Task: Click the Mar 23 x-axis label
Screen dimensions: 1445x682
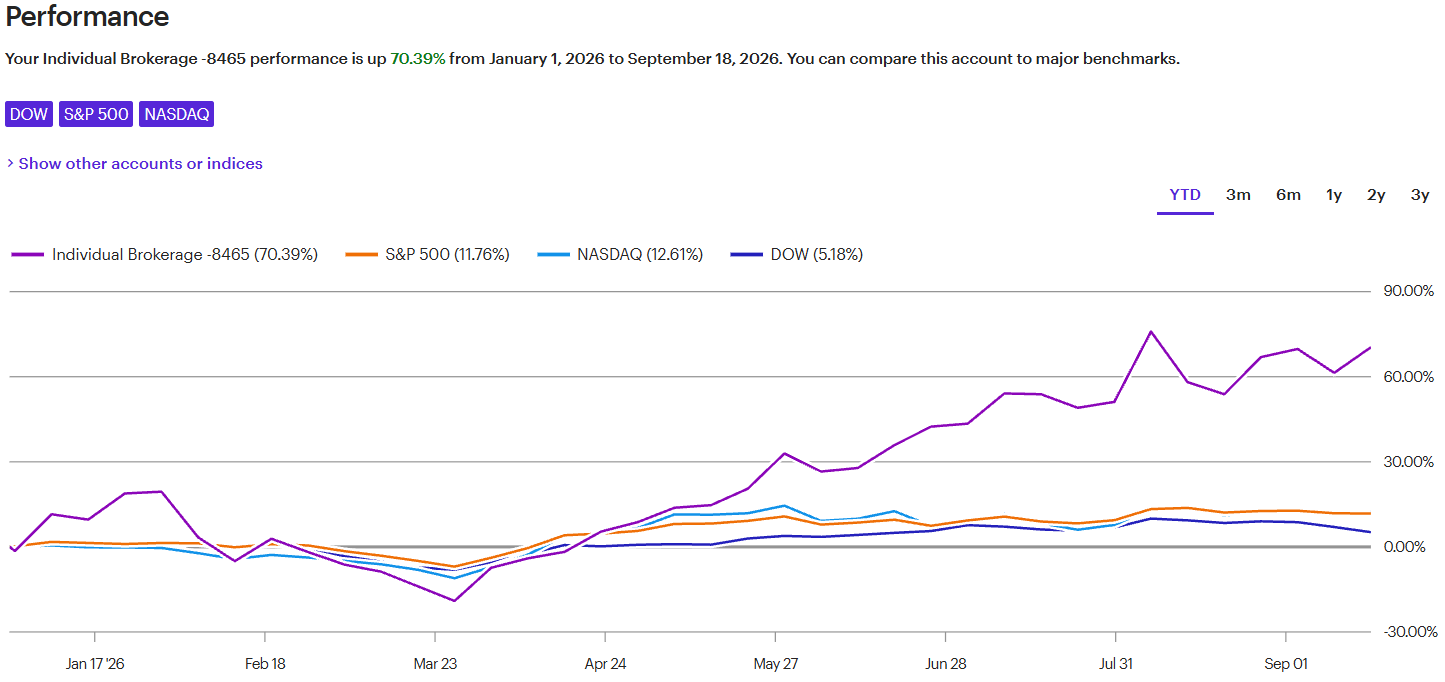Action: point(435,663)
